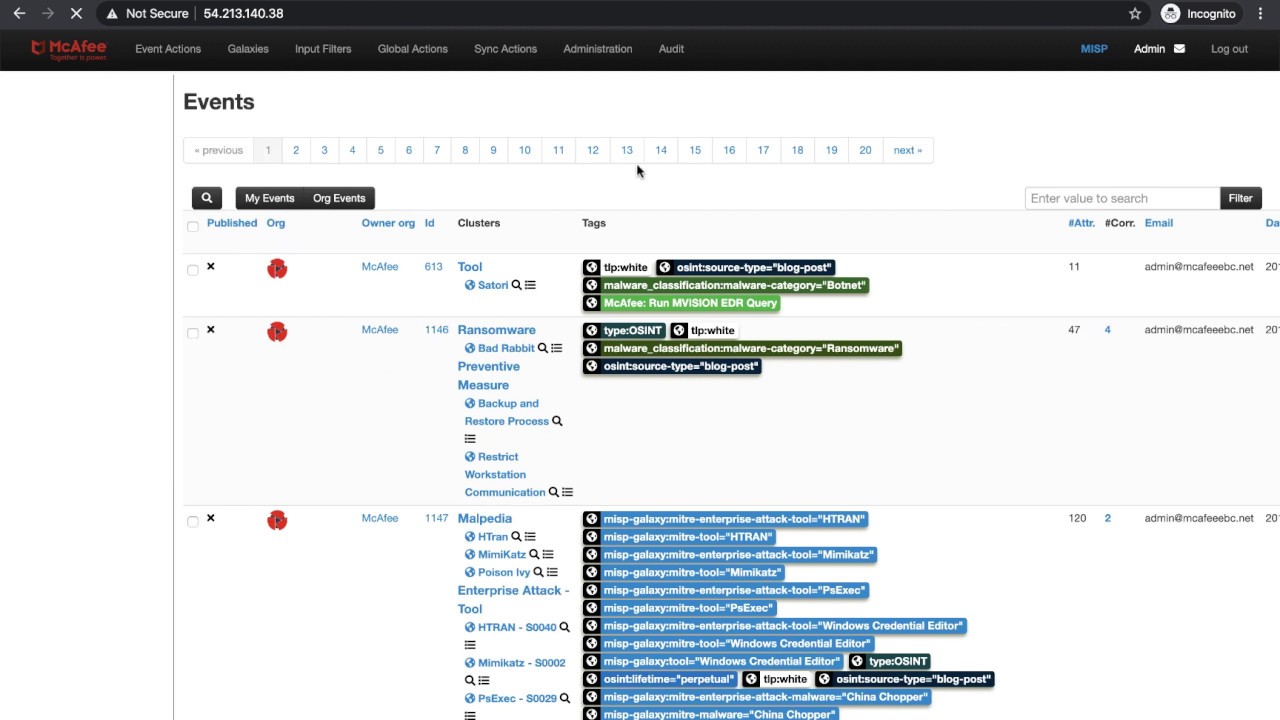Click the HTRAN - S0040 search icon
This screenshot has width=1280, height=720.
[x=564, y=627]
